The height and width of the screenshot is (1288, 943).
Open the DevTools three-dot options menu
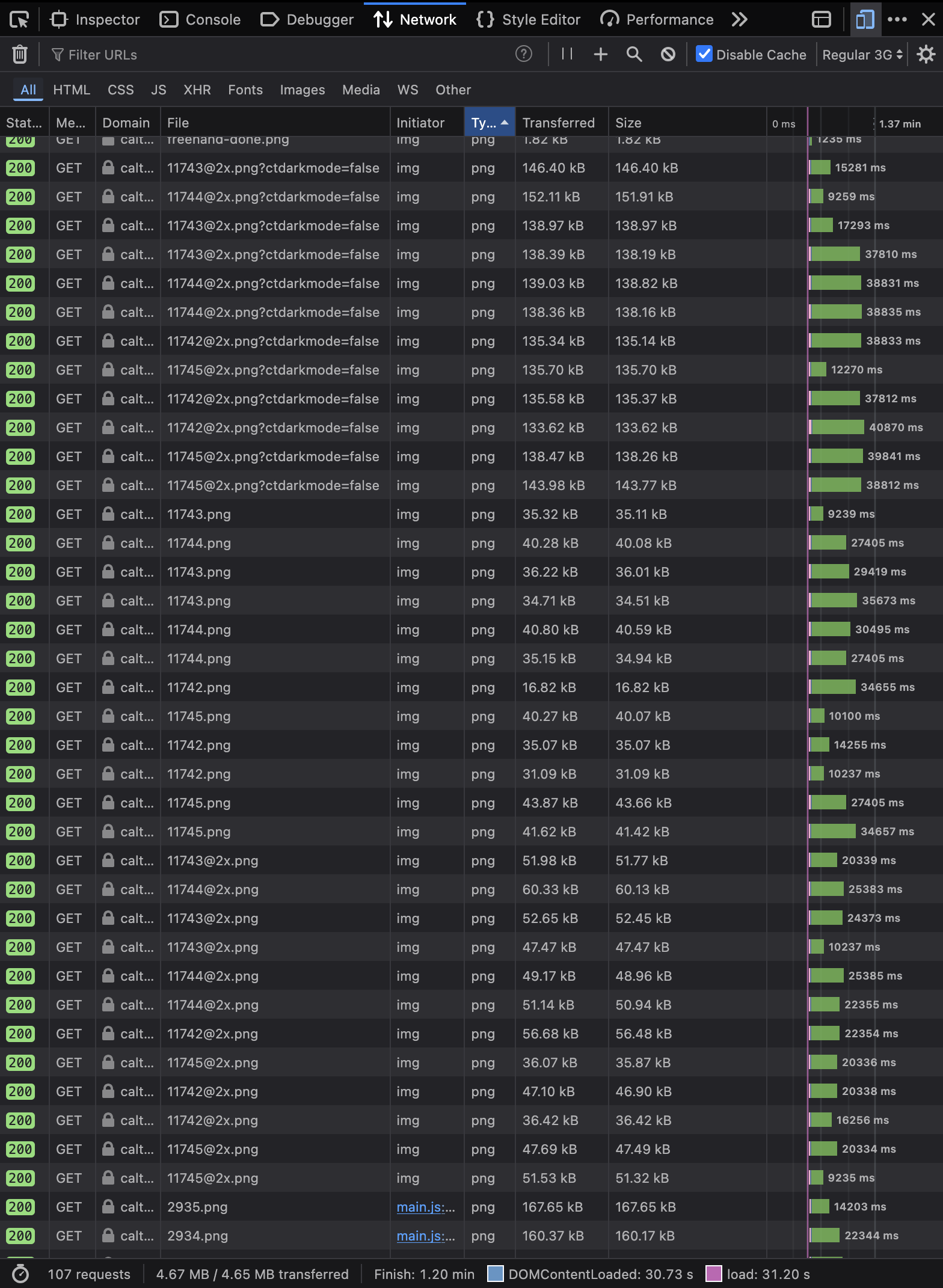pos(897,20)
